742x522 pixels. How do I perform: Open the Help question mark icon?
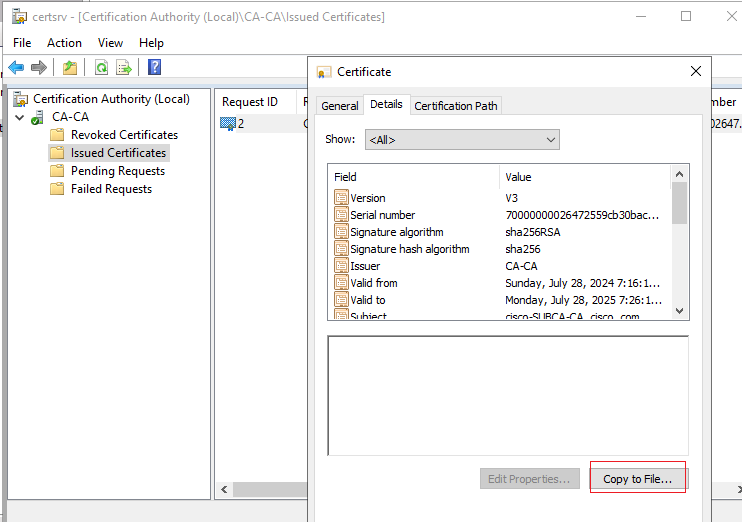tap(154, 67)
